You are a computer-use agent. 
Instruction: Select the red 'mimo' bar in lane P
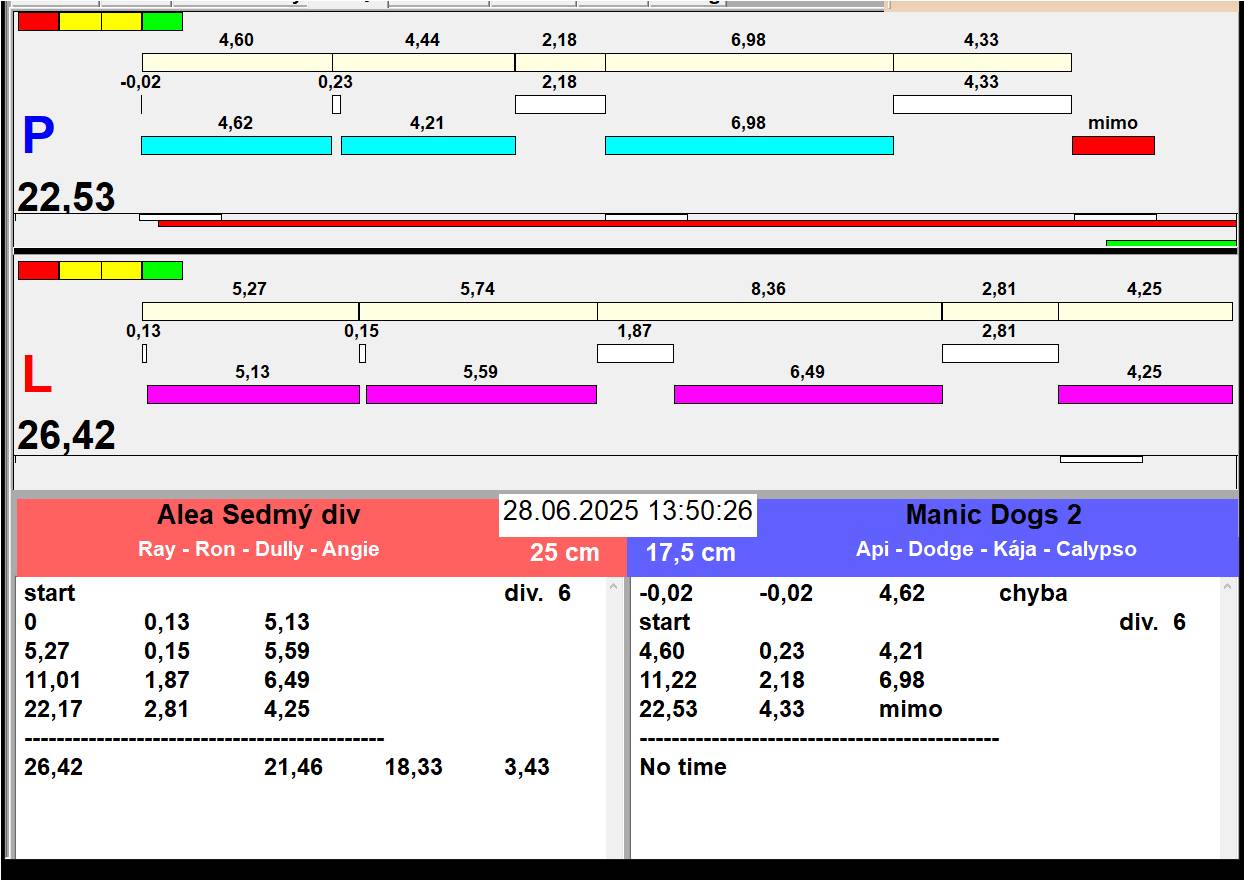(1113, 146)
